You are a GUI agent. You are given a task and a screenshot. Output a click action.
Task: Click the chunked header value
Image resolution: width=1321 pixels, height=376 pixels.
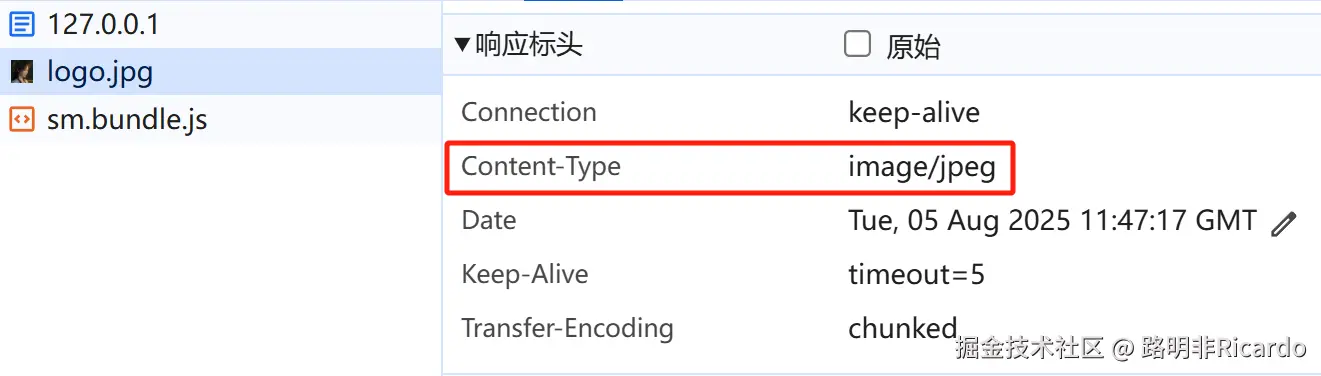(903, 328)
